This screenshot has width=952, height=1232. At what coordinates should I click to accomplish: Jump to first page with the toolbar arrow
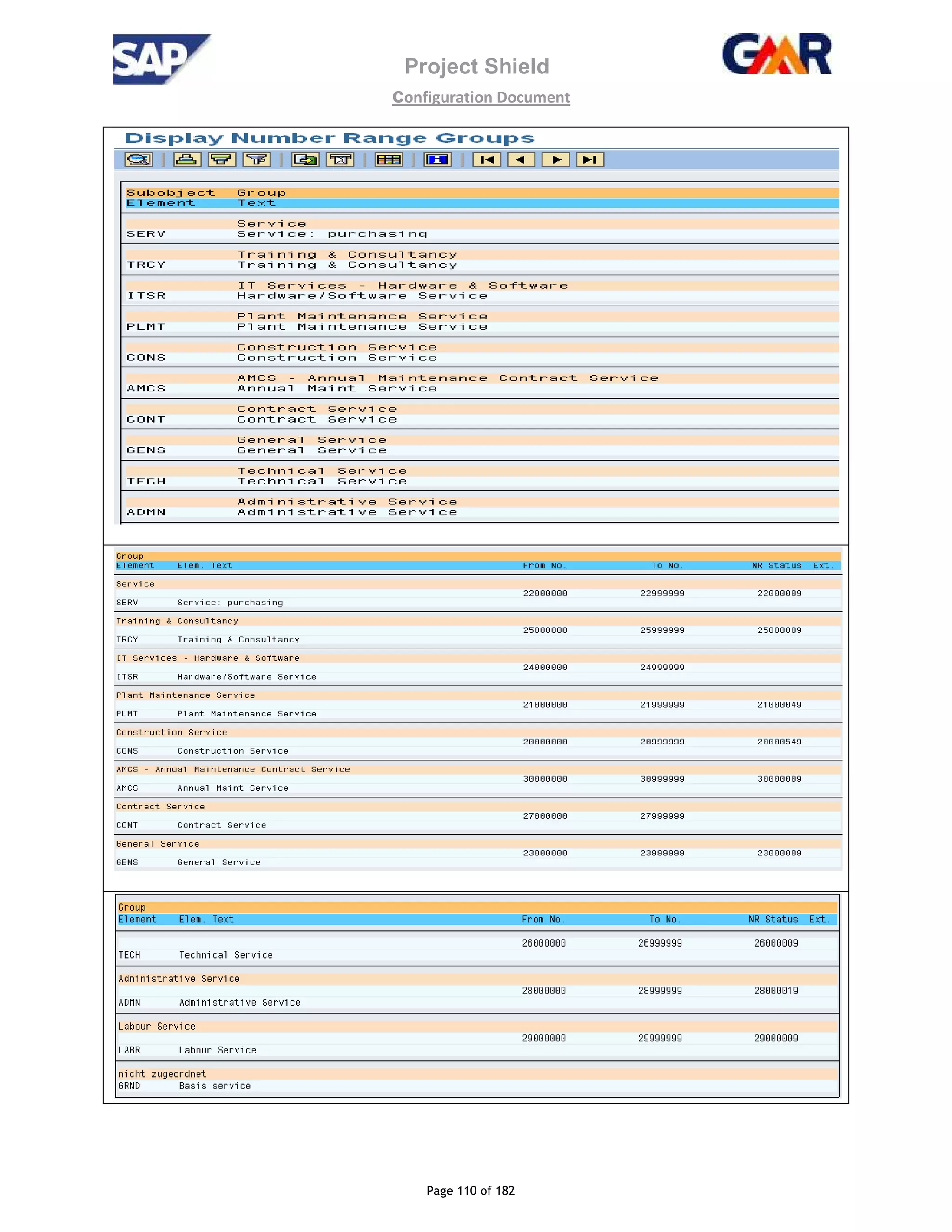pyautogui.click(x=486, y=159)
